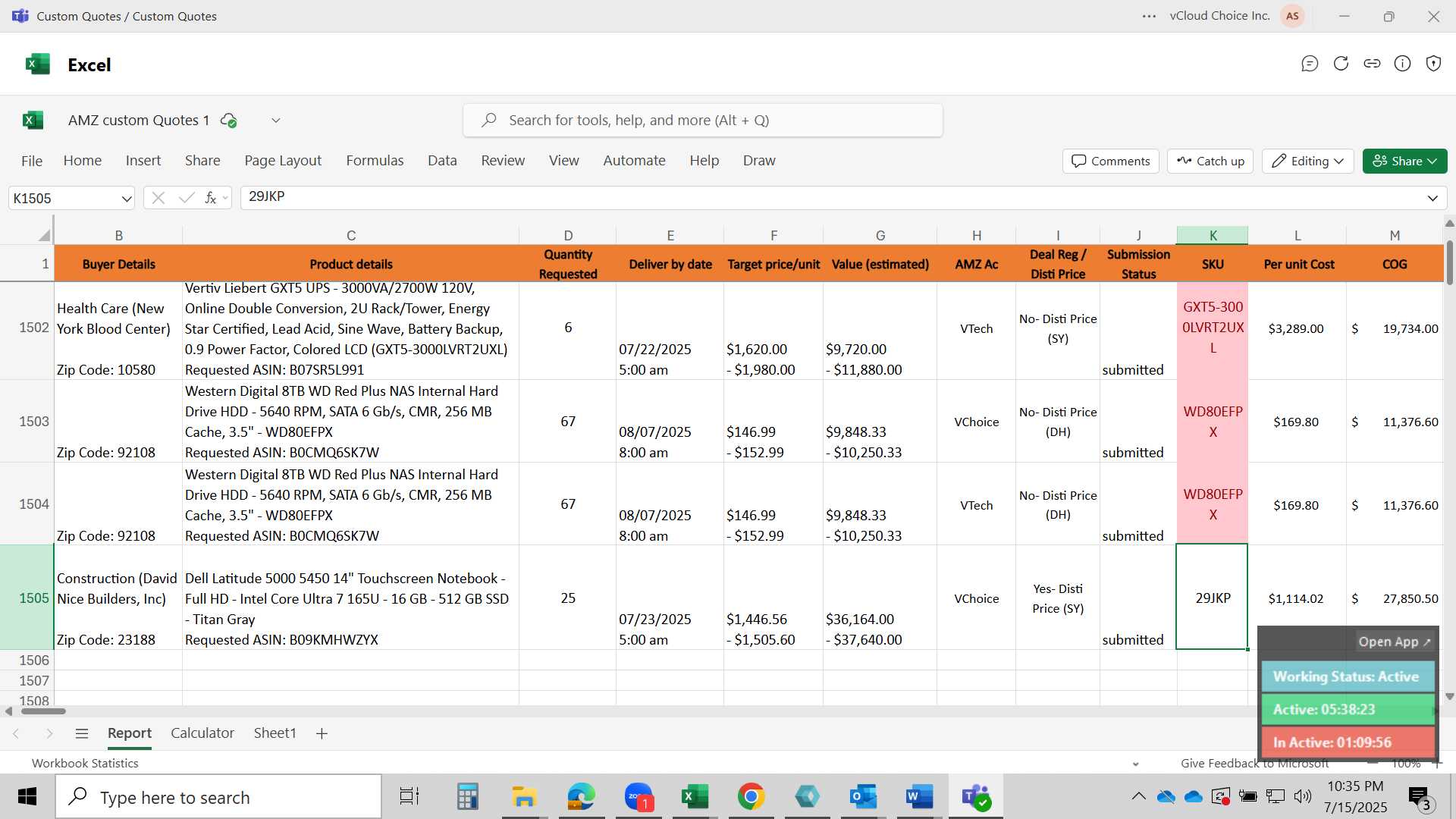
Task: Click Give Feedback to Microsoft
Action: point(1254,764)
